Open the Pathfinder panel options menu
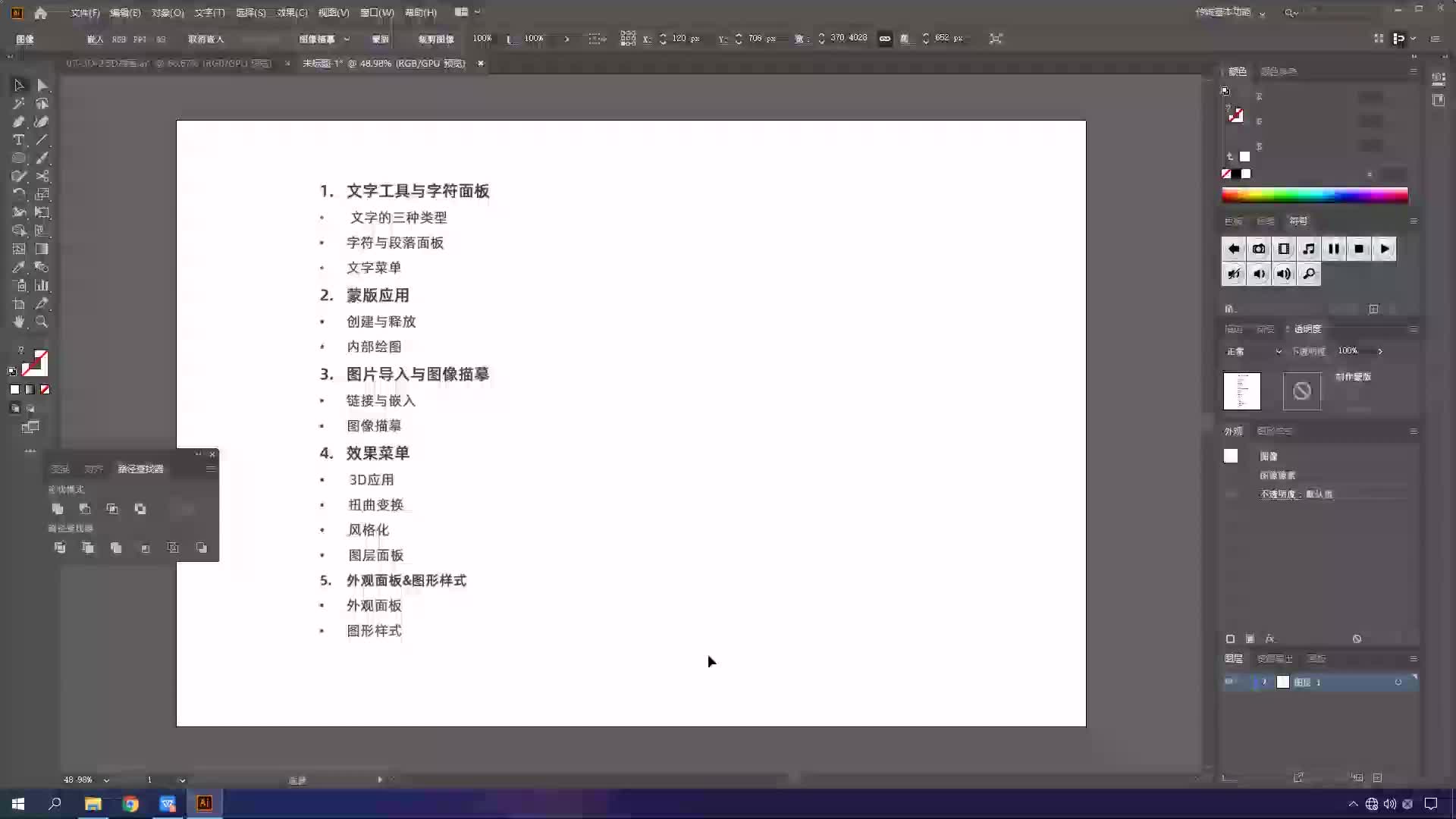This screenshot has width=1456, height=819. point(210,469)
